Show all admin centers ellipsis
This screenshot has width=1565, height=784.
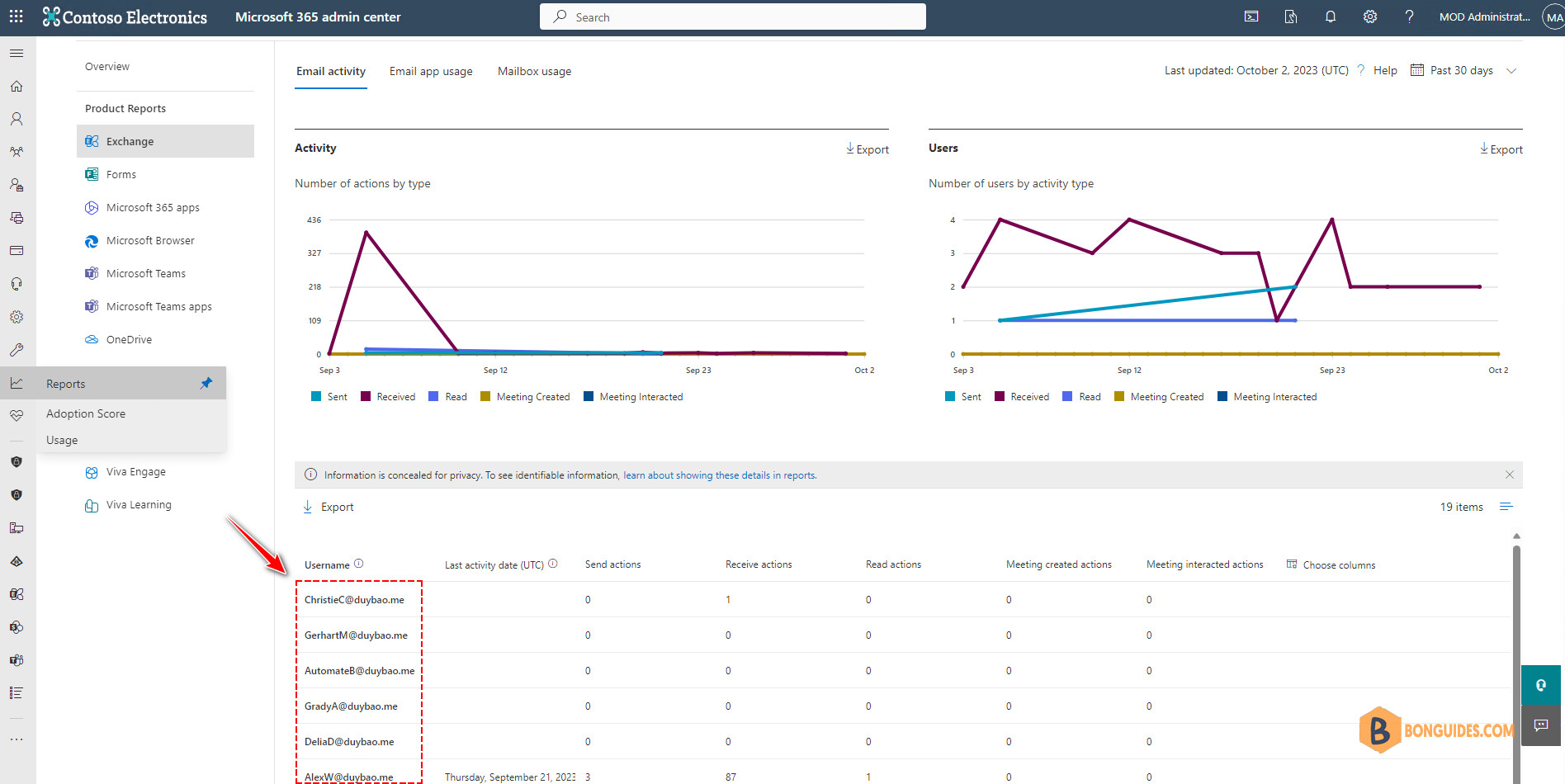(17, 739)
